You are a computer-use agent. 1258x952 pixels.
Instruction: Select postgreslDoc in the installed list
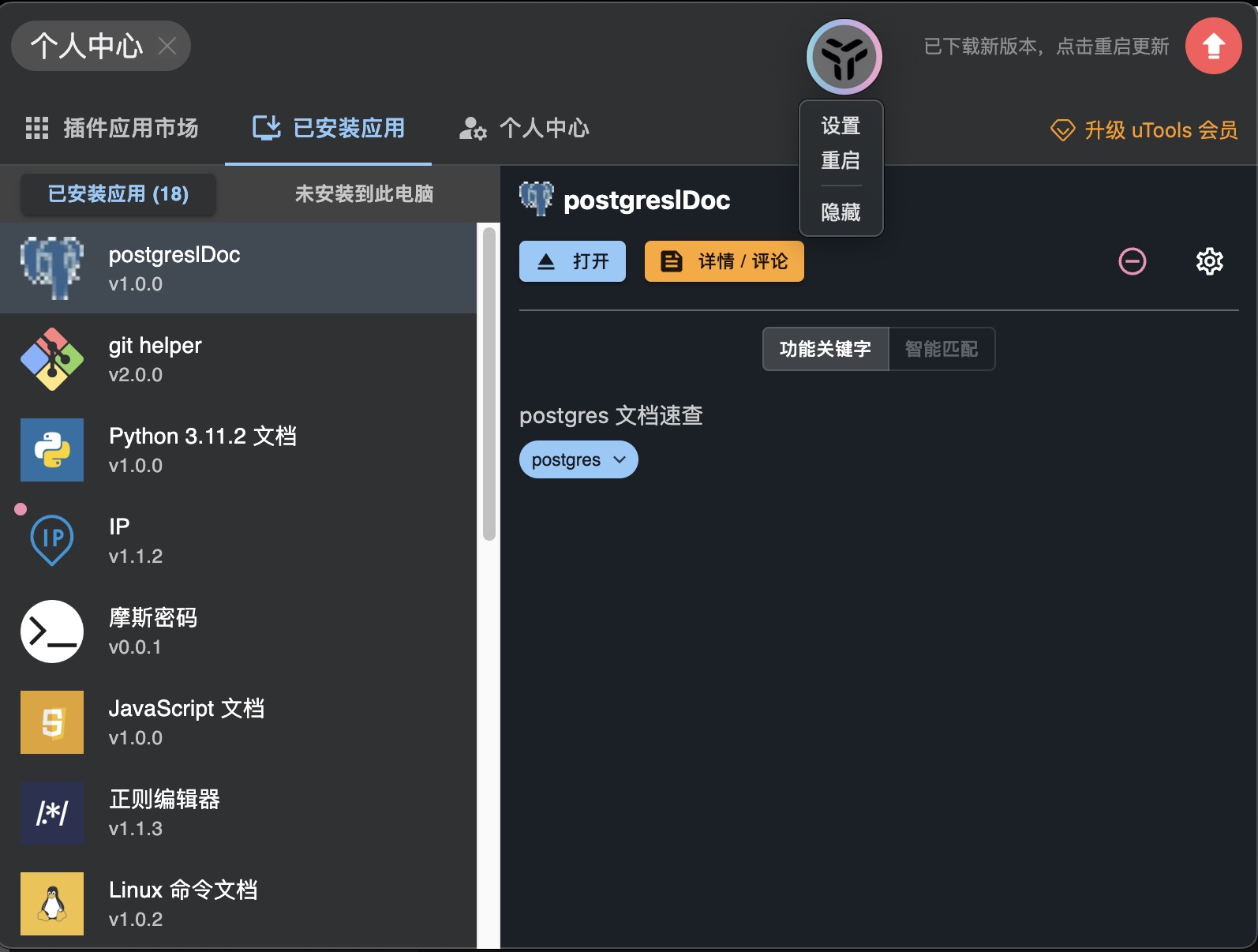[x=238, y=268]
